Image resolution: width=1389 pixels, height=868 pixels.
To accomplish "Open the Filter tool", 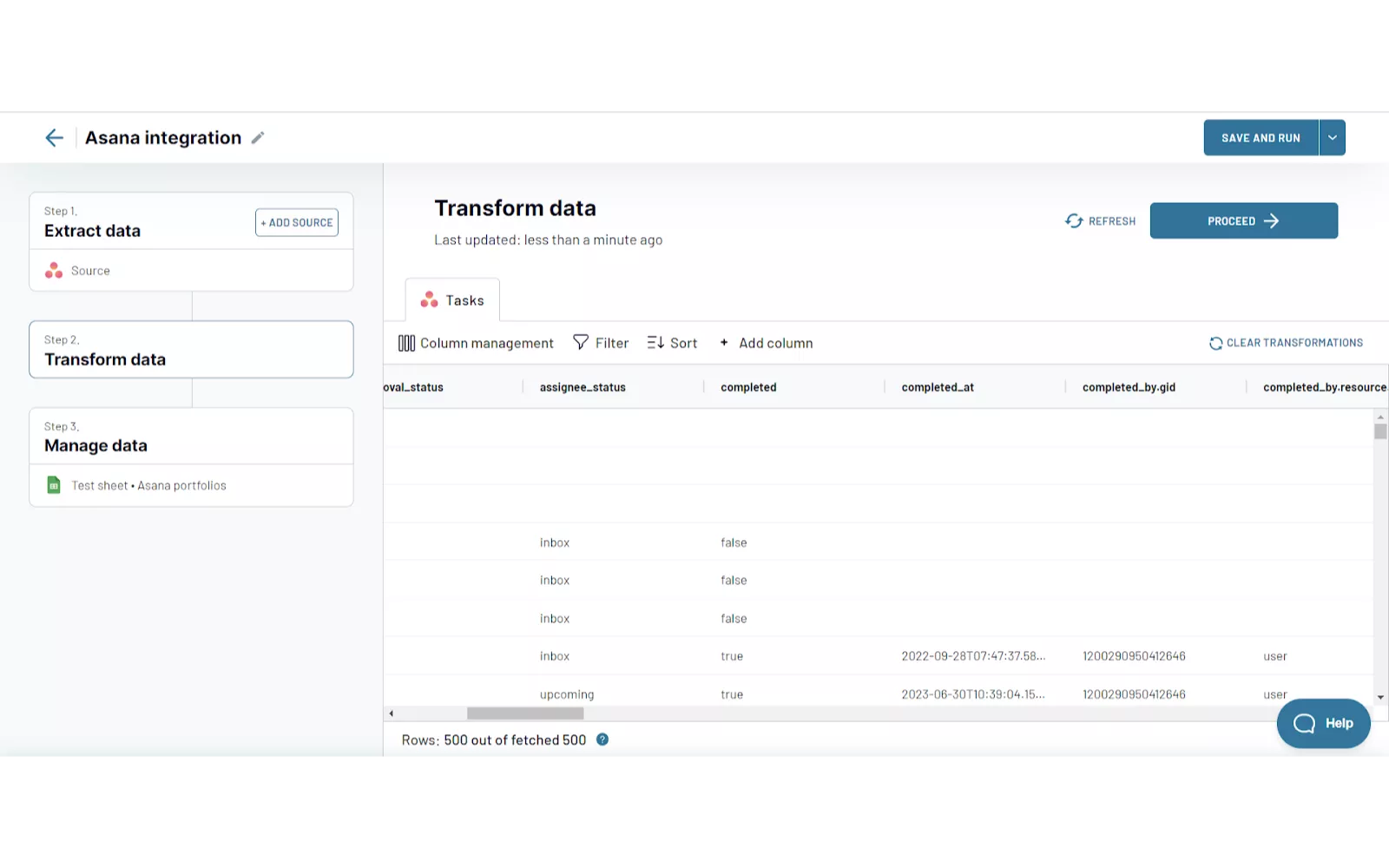I will [x=601, y=343].
